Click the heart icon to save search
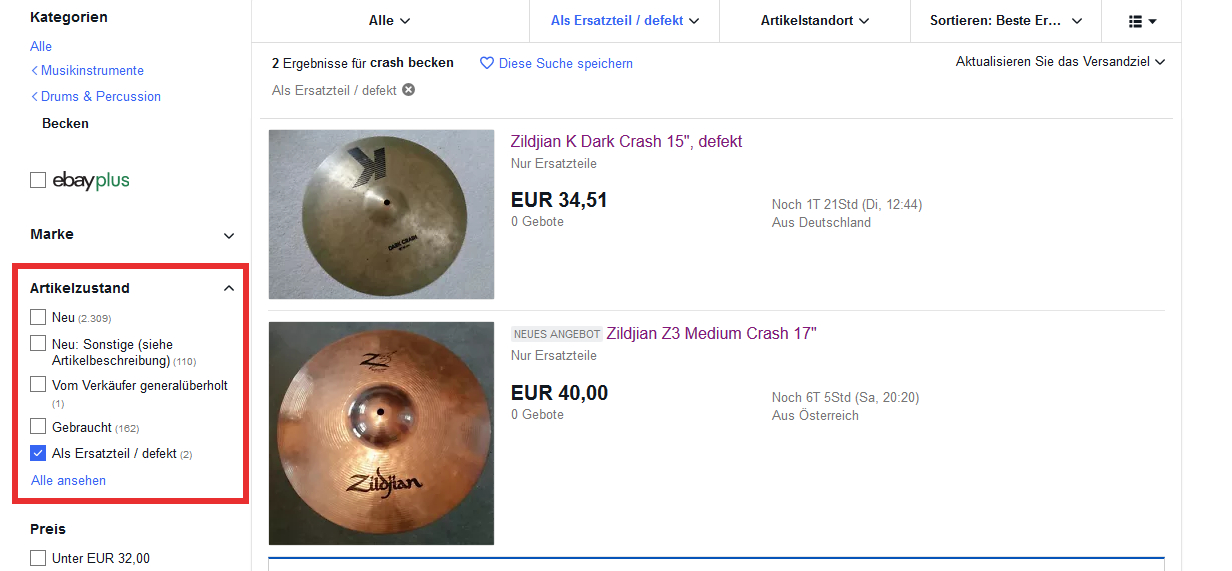Image resolution: width=1232 pixels, height=571 pixels. pos(487,63)
